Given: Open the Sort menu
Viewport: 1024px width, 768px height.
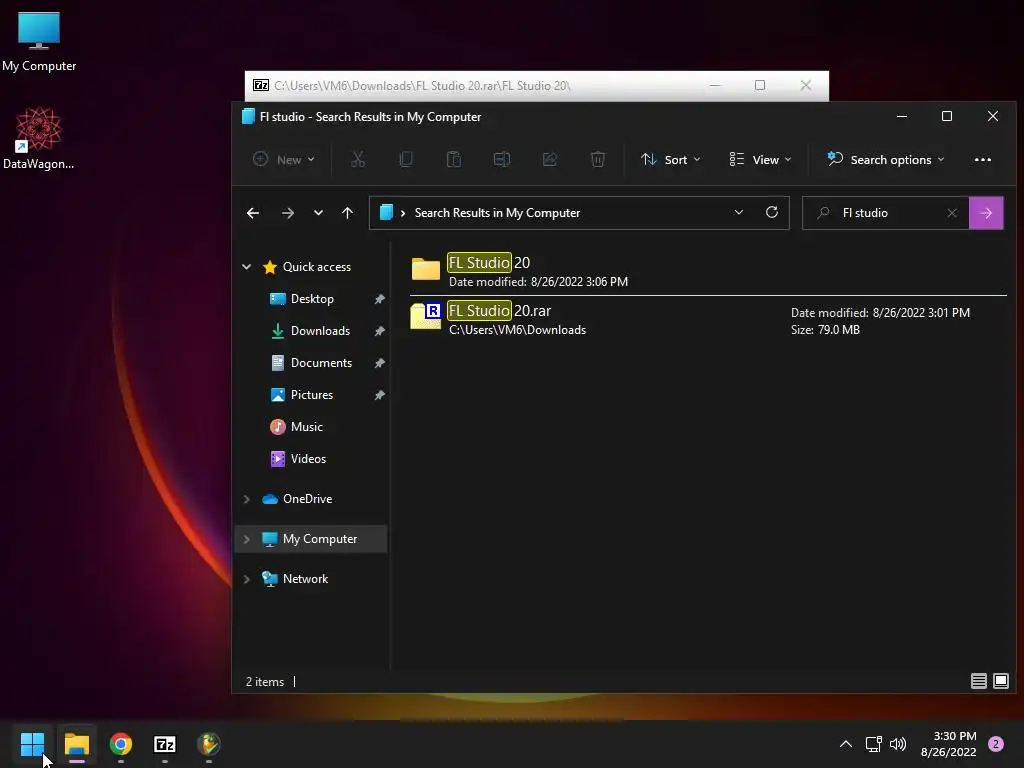Looking at the screenshot, I should (671, 159).
